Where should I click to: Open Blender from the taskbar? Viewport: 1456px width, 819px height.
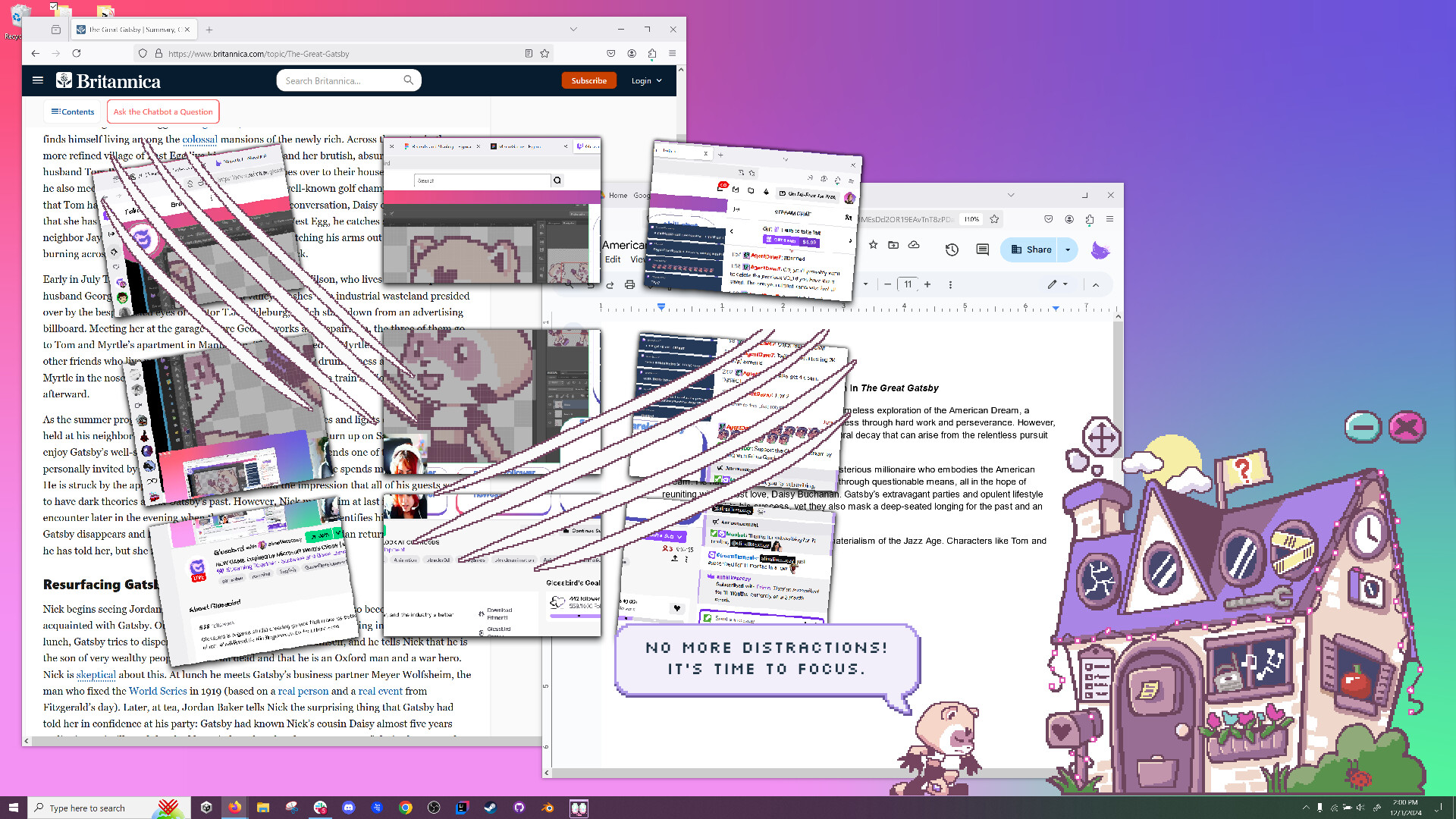pos(548,808)
